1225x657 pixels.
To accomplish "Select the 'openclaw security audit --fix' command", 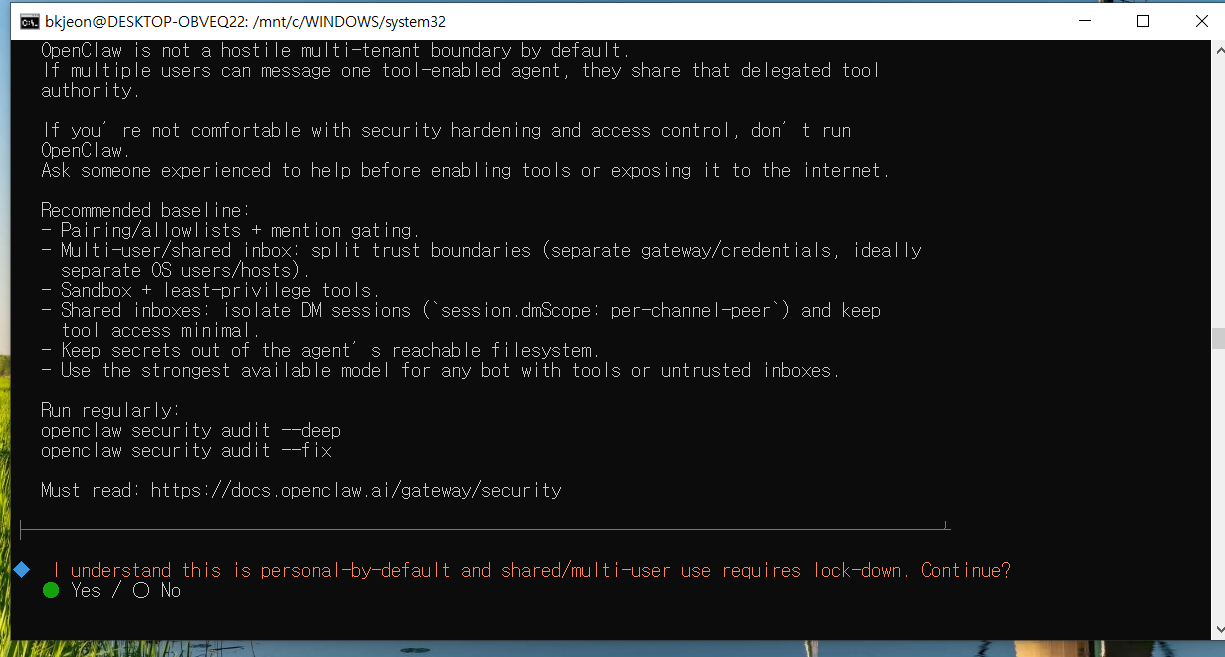I will point(186,450).
